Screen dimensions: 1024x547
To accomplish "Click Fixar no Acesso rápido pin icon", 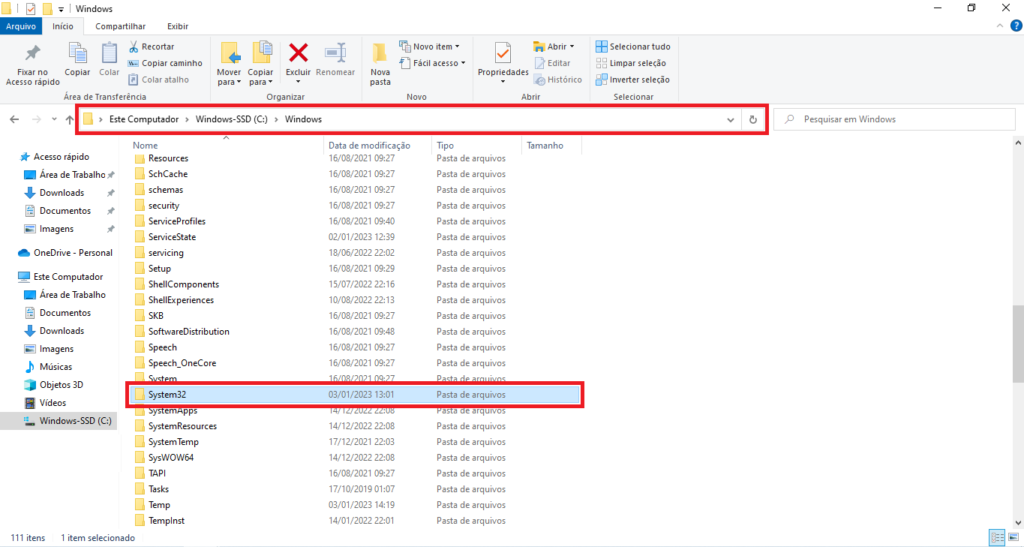I will point(33,54).
